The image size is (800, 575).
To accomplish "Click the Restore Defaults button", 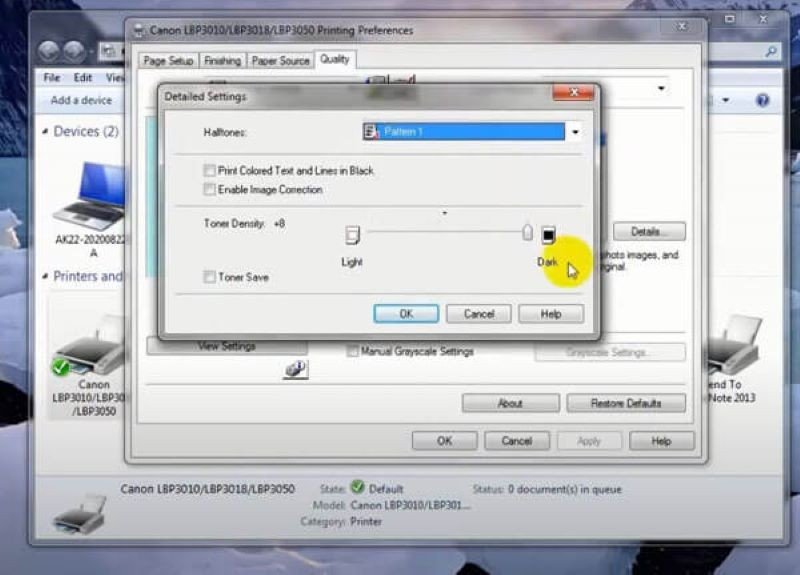I will coord(625,403).
